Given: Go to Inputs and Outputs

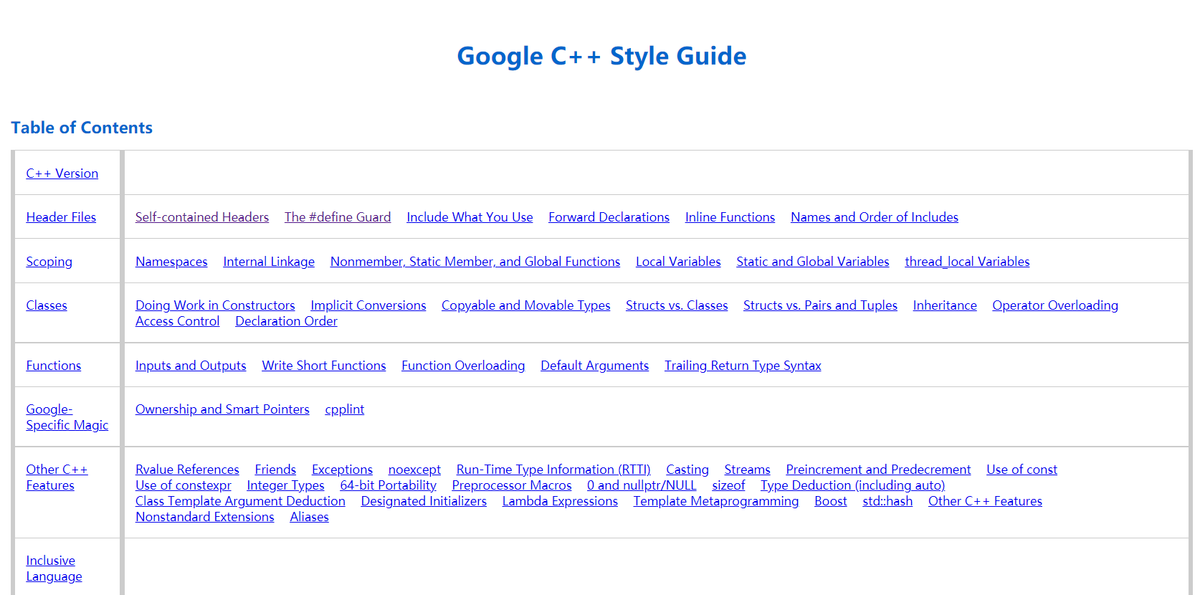Looking at the screenshot, I should click(x=191, y=366).
